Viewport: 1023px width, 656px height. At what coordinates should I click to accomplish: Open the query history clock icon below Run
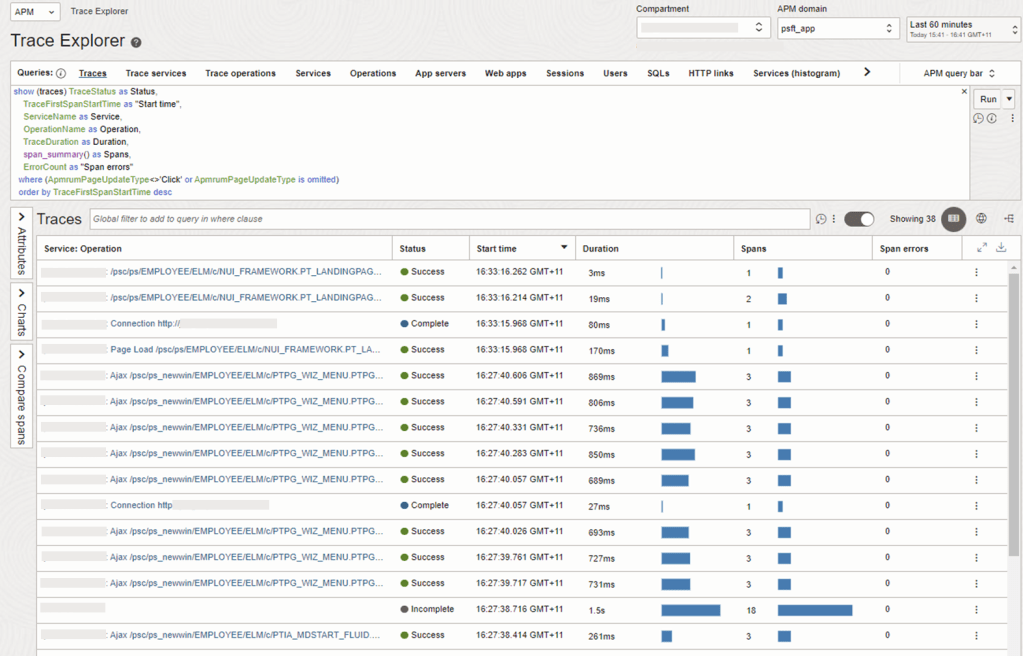[x=978, y=118]
